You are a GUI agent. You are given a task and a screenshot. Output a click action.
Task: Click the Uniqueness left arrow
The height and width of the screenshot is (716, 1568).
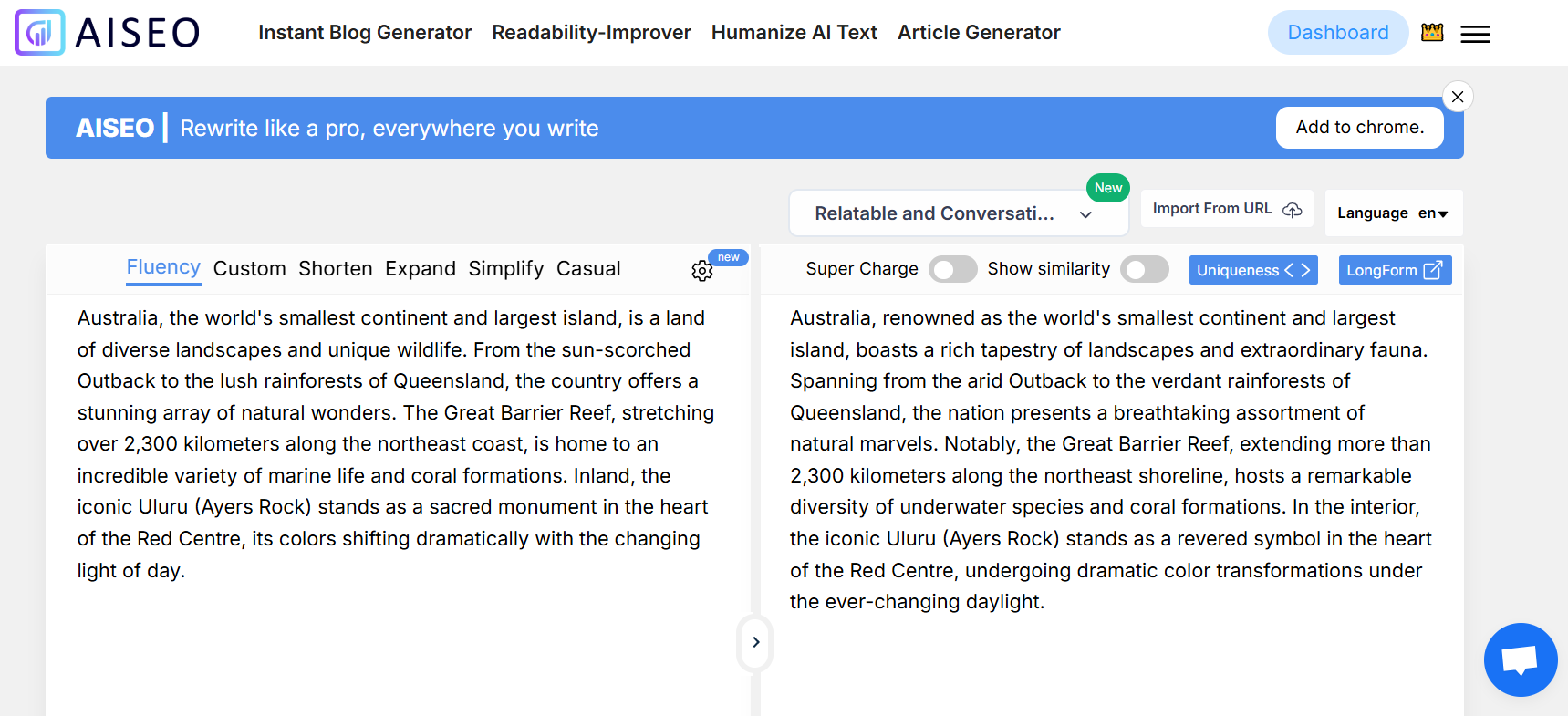point(1289,270)
